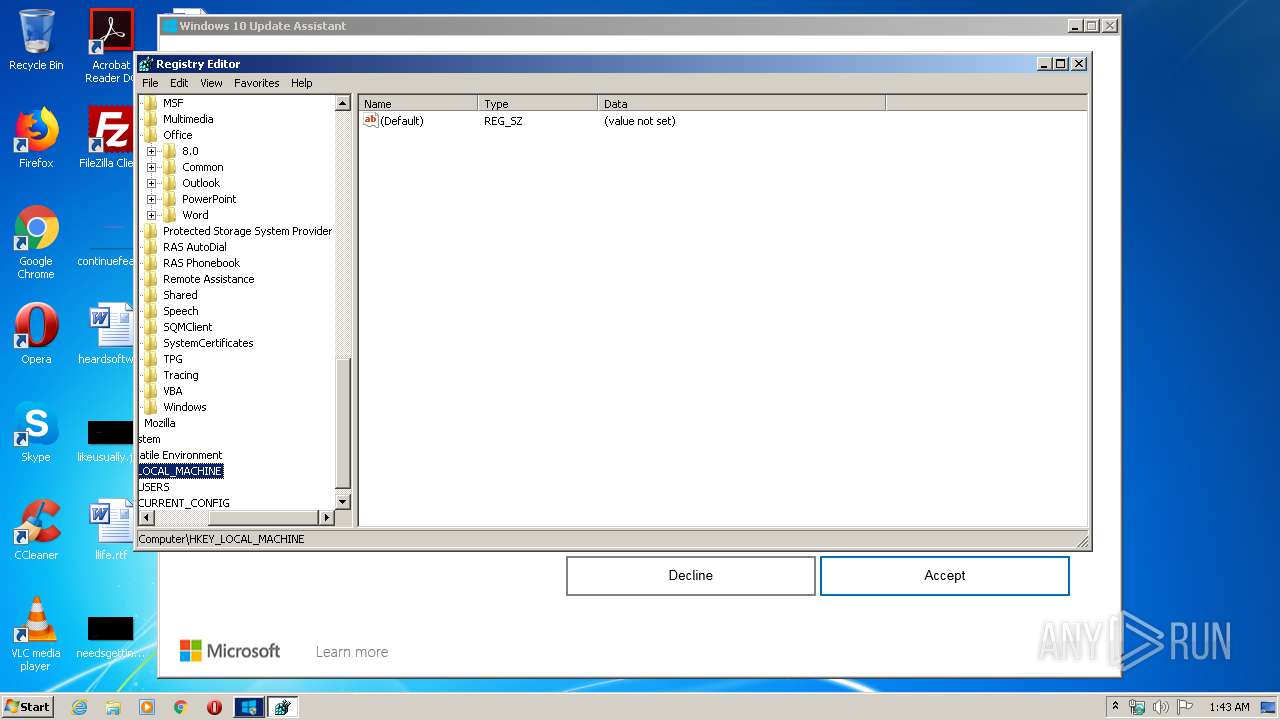Screen dimensions: 1280x720
Task: Open Opera desktop shortcut
Action: click(x=36, y=334)
